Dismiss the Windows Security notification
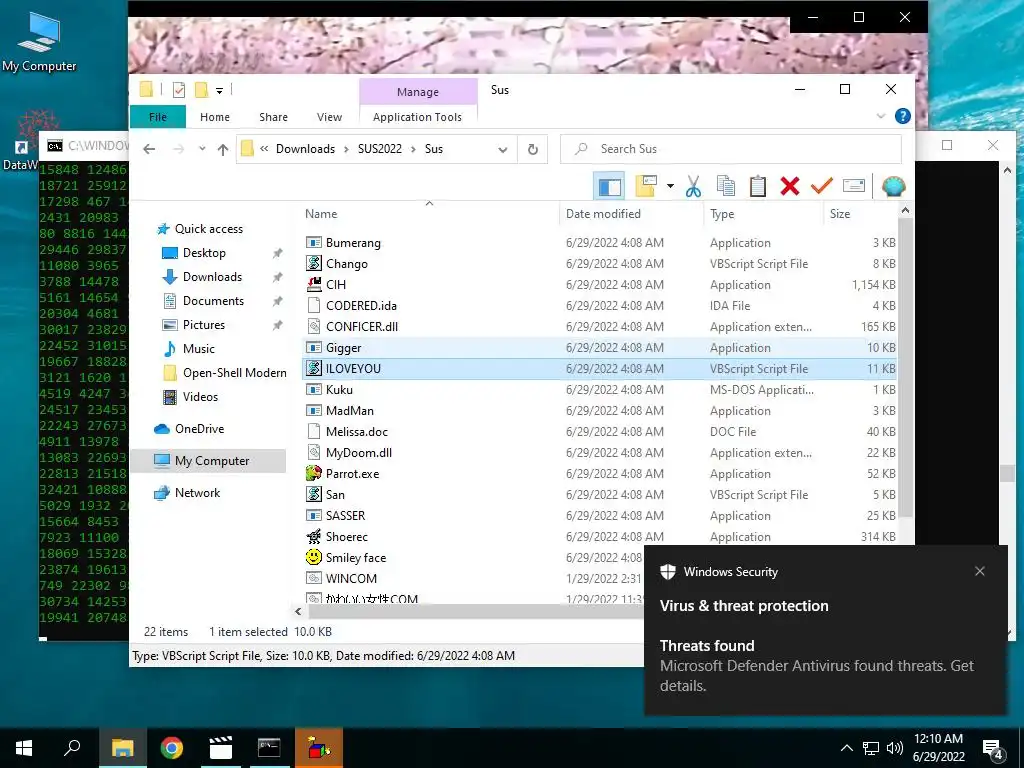The width and height of the screenshot is (1024, 768). pyautogui.click(x=980, y=571)
